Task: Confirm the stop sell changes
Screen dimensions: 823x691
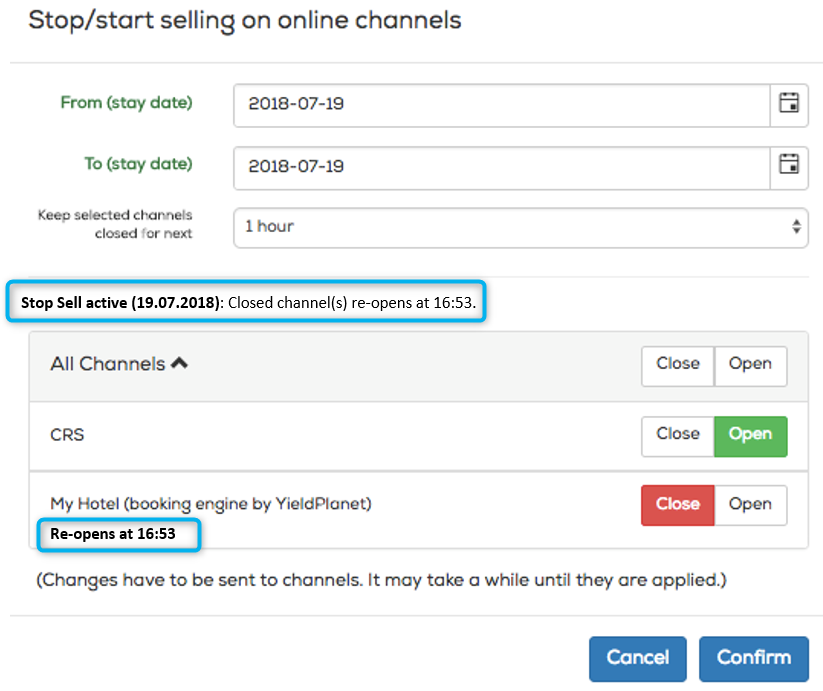Action: (753, 658)
